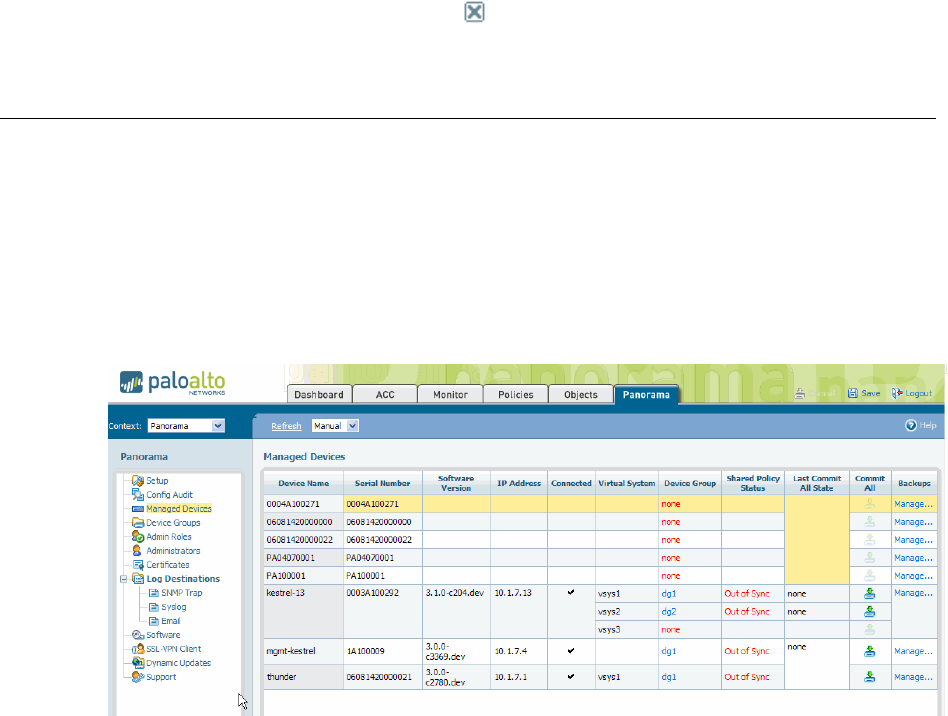Image resolution: width=948 pixels, height=716 pixels.
Task: Click the disabled Commit All icon for PA100001
Action: click(869, 576)
